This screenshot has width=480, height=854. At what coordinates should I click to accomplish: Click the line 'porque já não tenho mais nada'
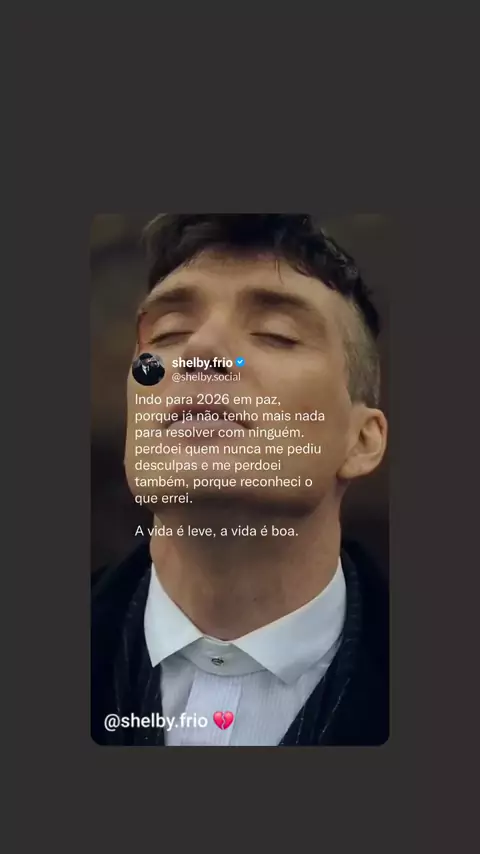tap(229, 416)
